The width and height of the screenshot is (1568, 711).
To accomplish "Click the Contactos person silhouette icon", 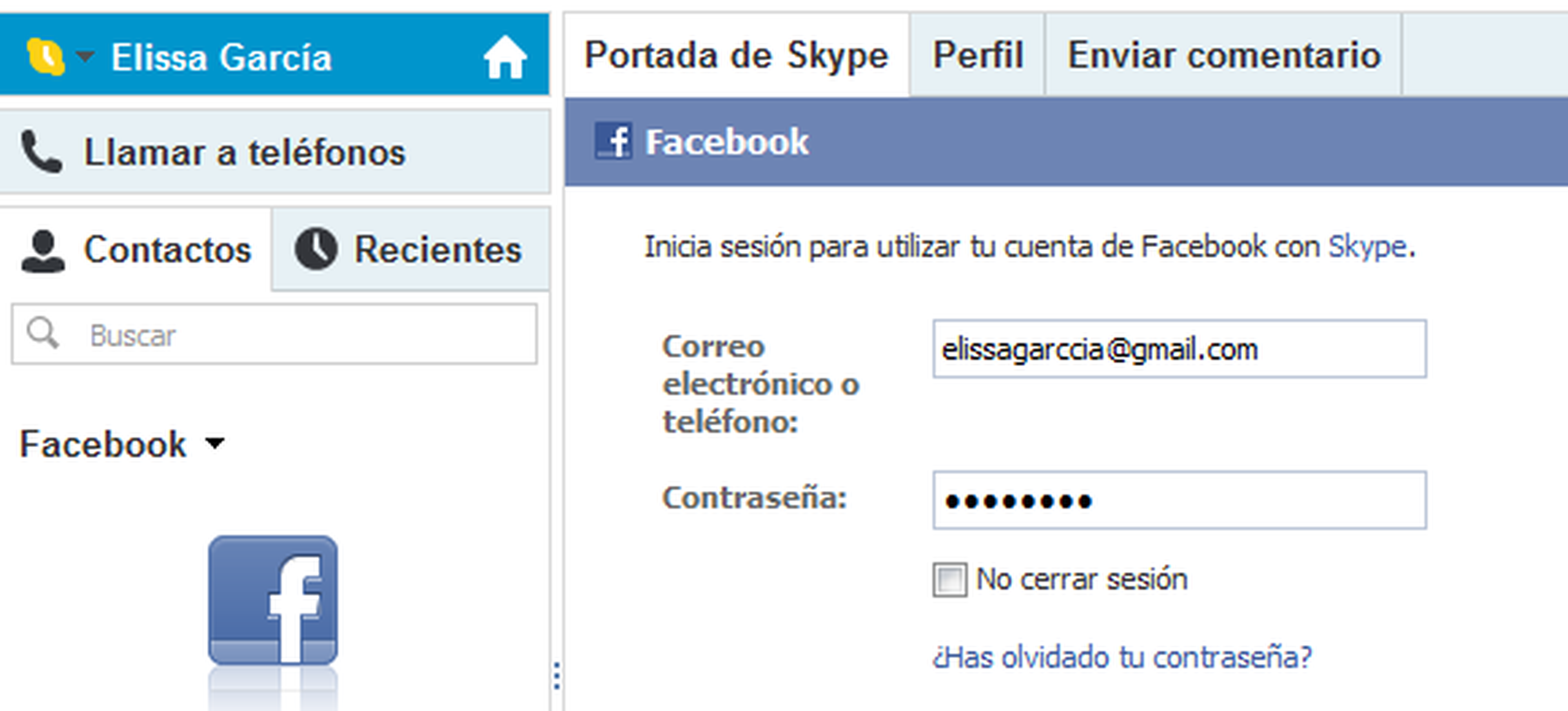I will [x=42, y=250].
